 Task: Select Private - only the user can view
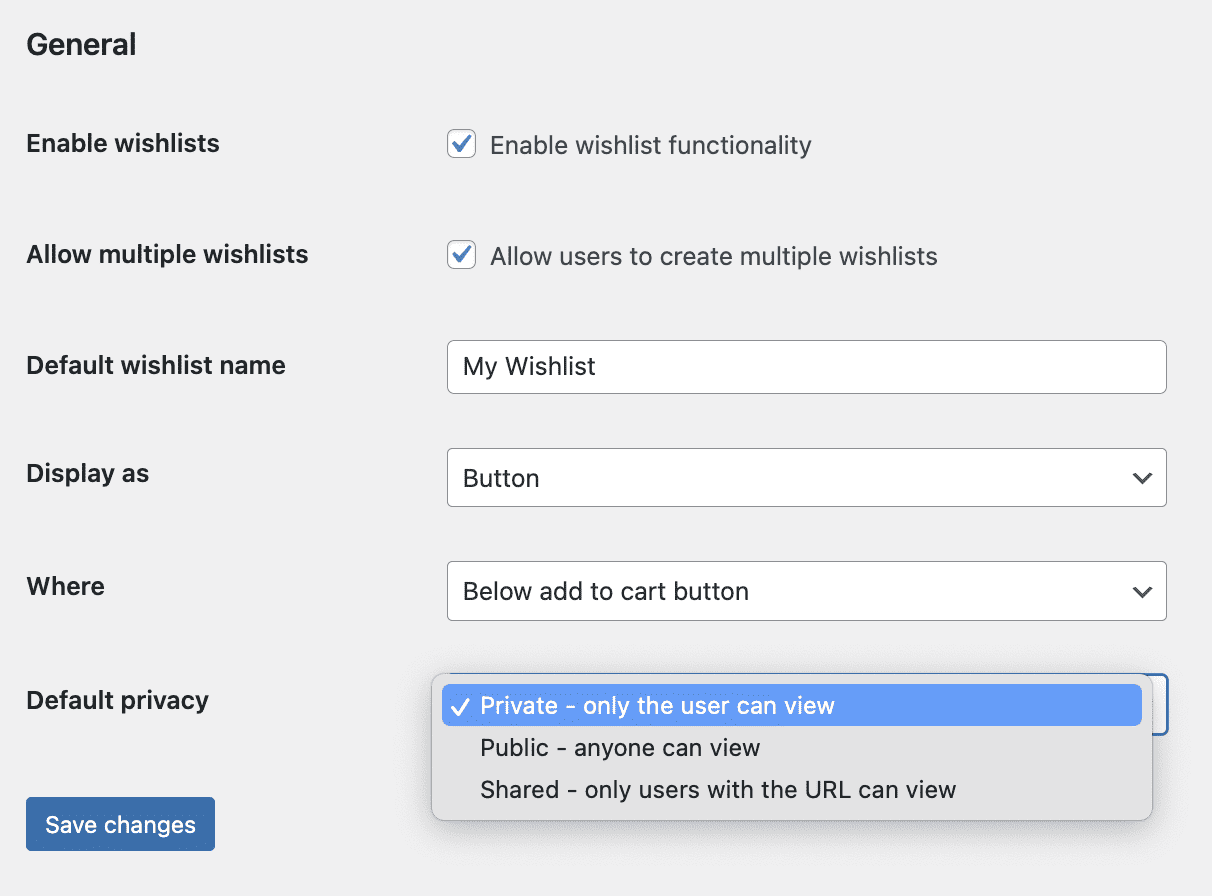[x=791, y=706]
